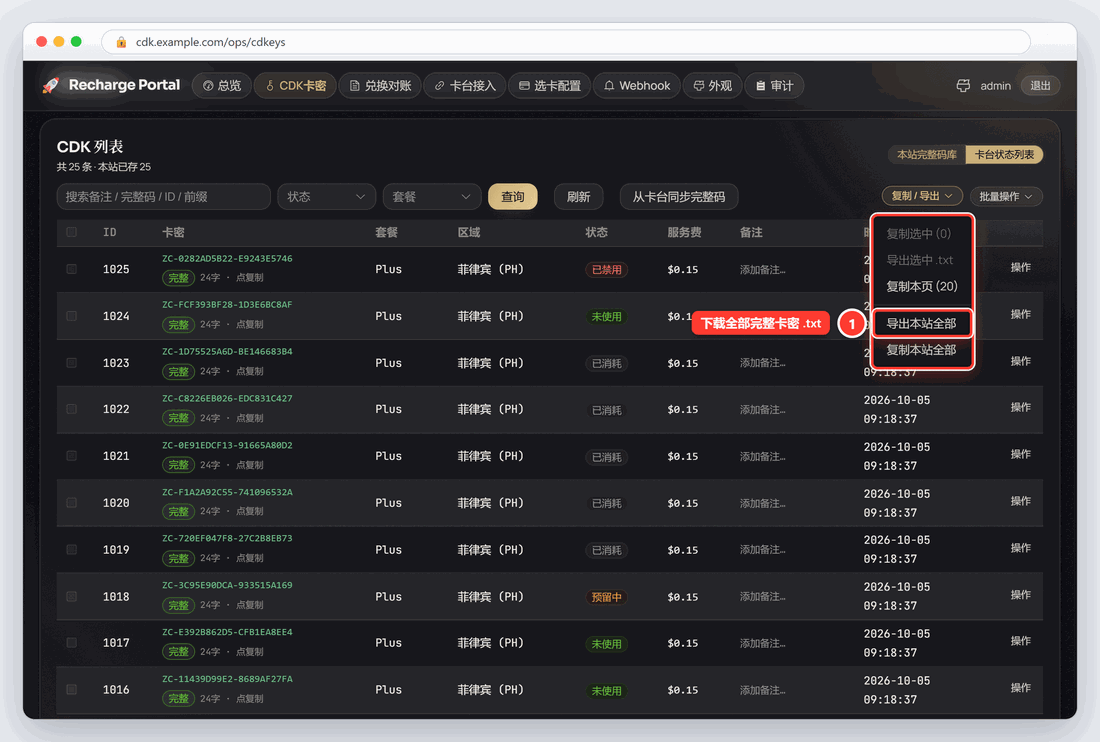Expand the 状态 filter dropdown

(327, 197)
